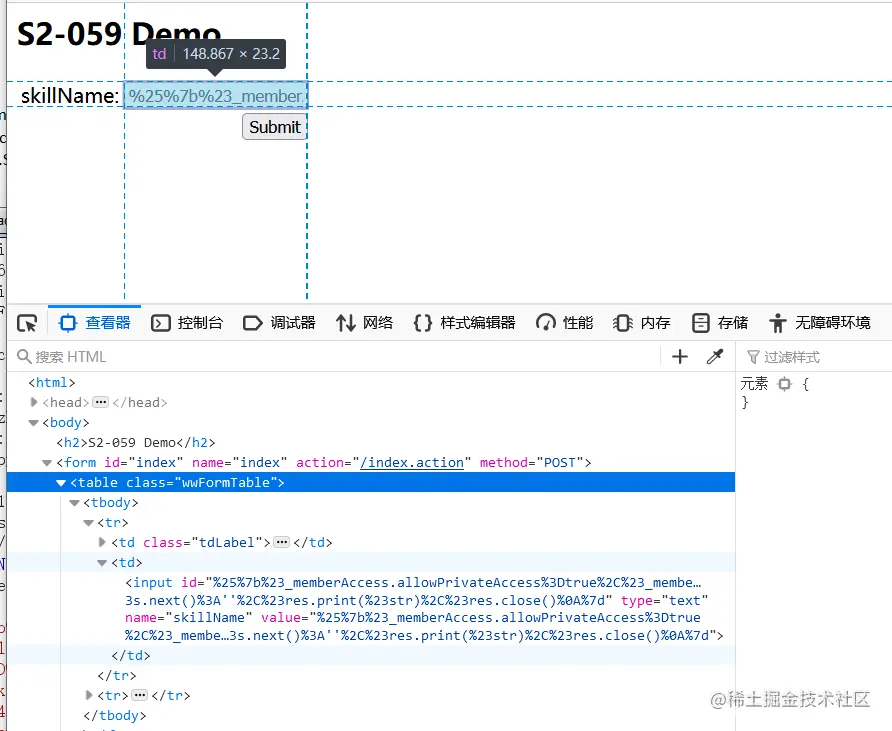The width and height of the screenshot is (892, 731).
Task: Click the 存储 storage icon
Action: pyautogui.click(x=700, y=323)
